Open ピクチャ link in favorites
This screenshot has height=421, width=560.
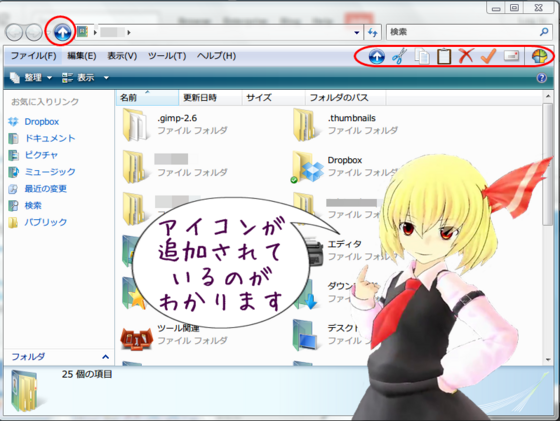tap(41, 155)
